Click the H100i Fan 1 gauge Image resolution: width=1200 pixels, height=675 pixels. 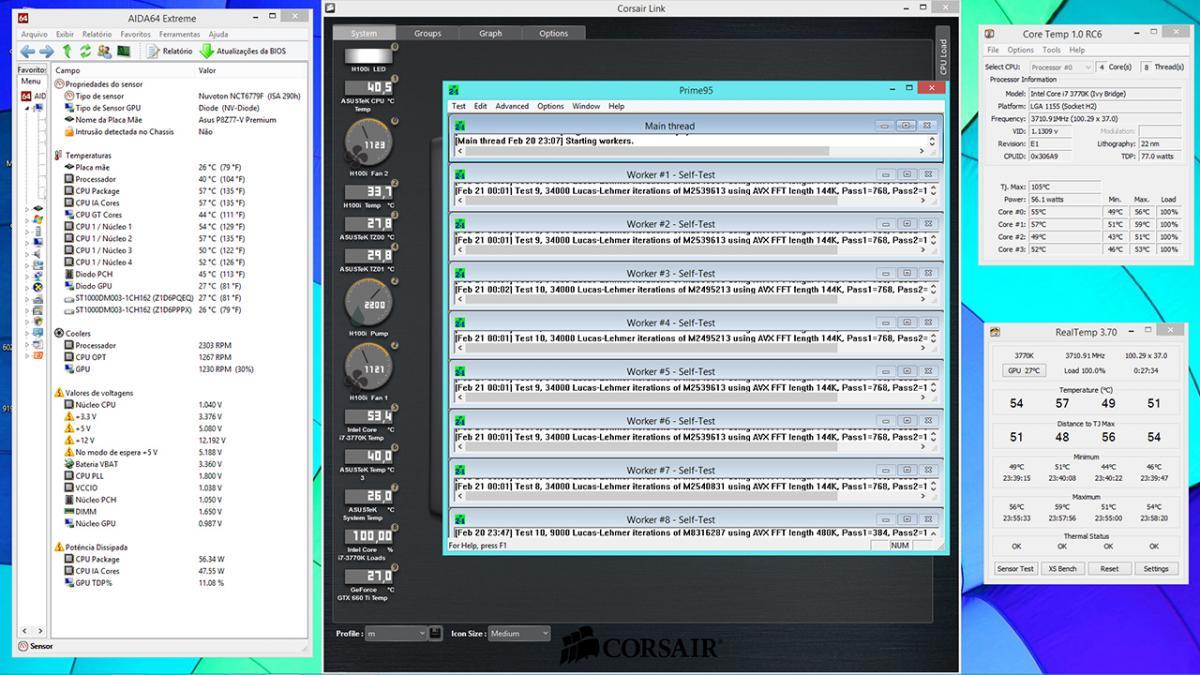pos(369,369)
